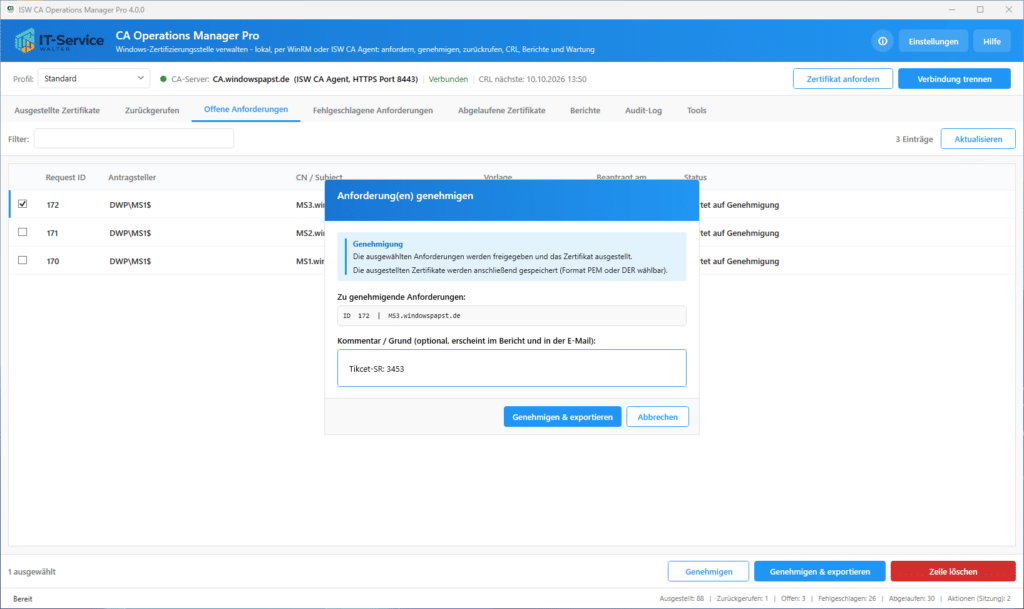
Task: Click the green connection status dot
Action: [x=163, y=79]
